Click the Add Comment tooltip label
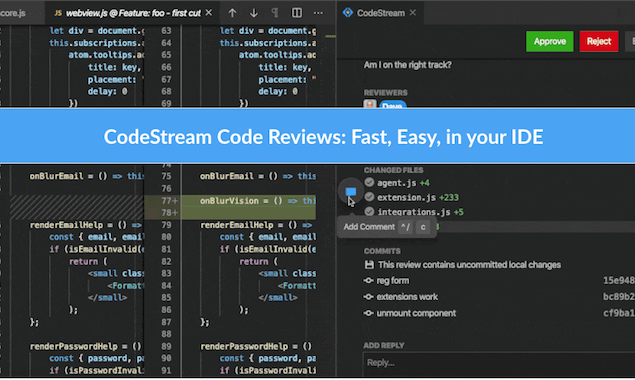Image resolution: width=635 pixels, height=380 pixels. click(x=369, y=226)
